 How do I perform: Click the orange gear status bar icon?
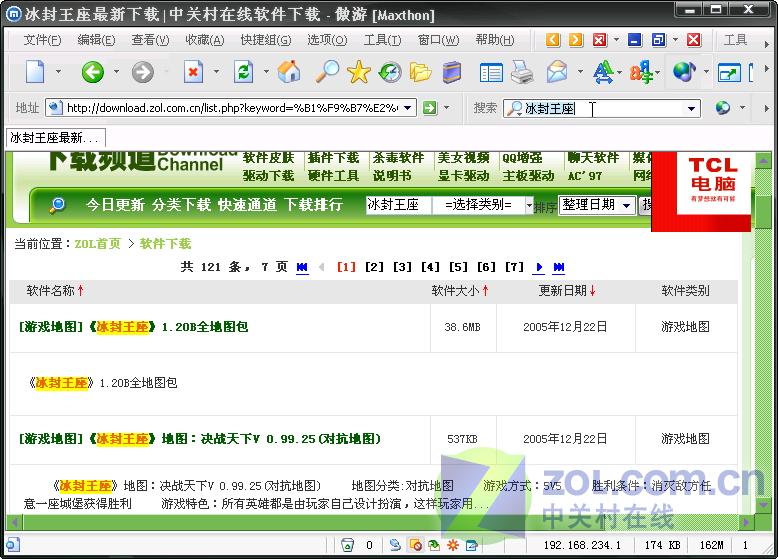[453, 545]
